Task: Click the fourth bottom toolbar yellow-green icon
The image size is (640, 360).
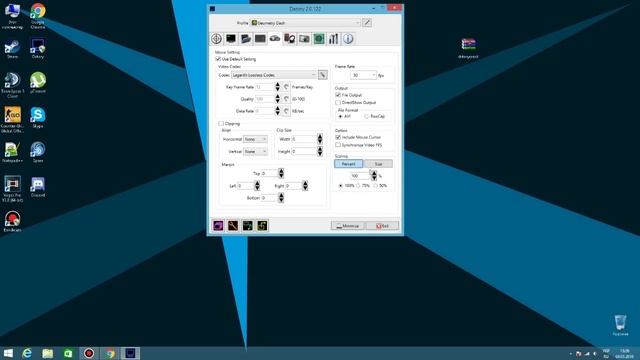Action: [x=262, y=225]
